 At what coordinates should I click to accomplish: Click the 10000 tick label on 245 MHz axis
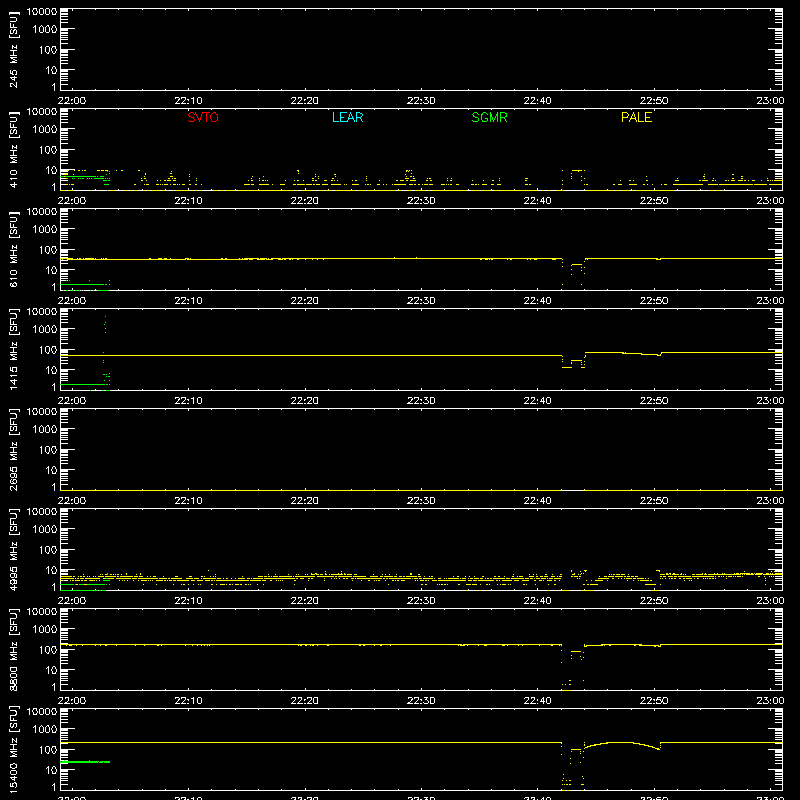coord(42,12)
